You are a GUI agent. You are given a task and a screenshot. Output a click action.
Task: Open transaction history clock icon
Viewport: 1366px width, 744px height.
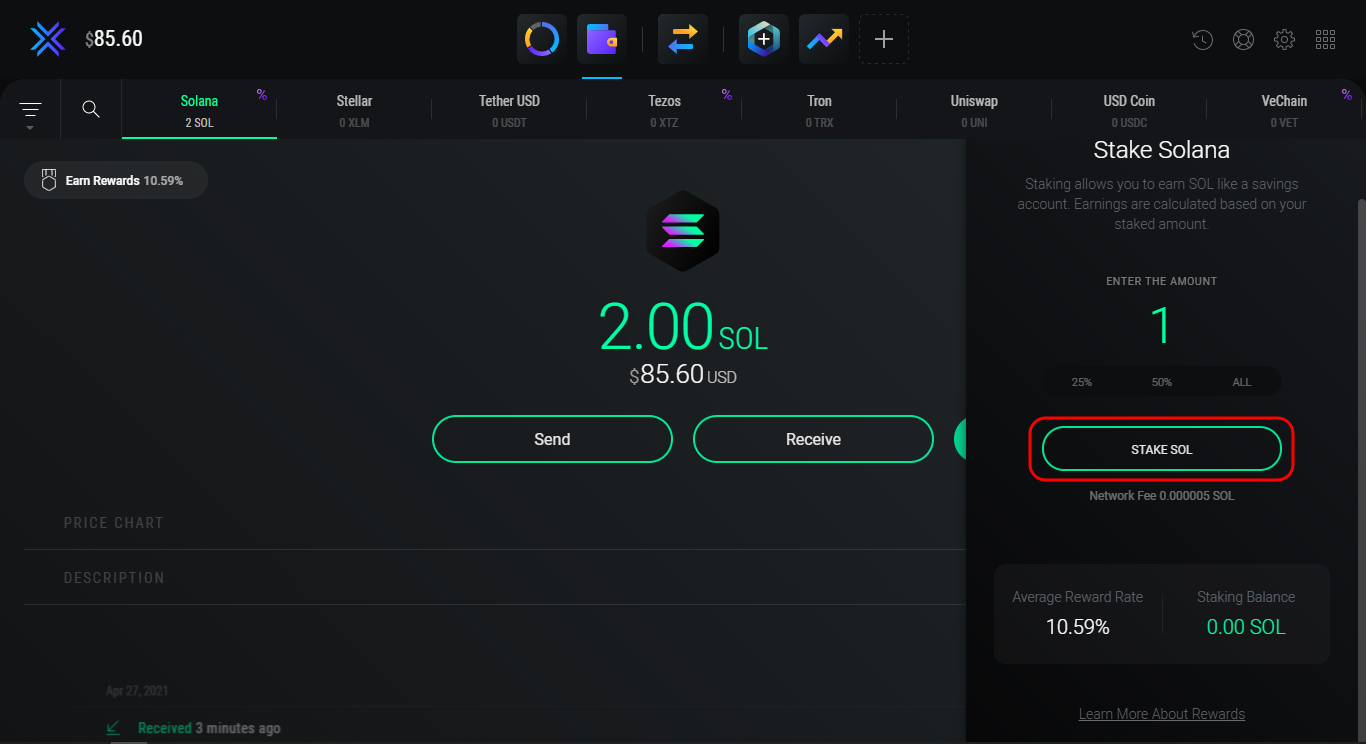tap(1203, 40)
